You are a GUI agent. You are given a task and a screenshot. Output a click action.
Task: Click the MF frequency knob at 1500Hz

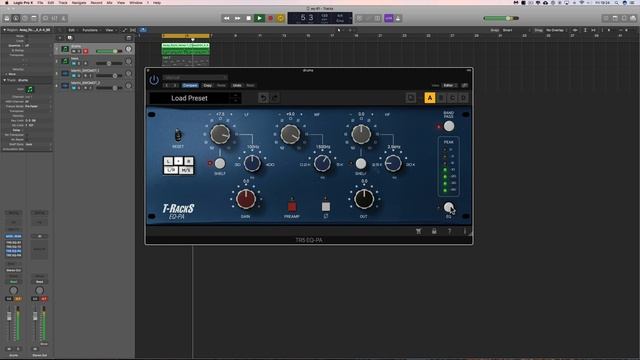click(x=322, y=163)
